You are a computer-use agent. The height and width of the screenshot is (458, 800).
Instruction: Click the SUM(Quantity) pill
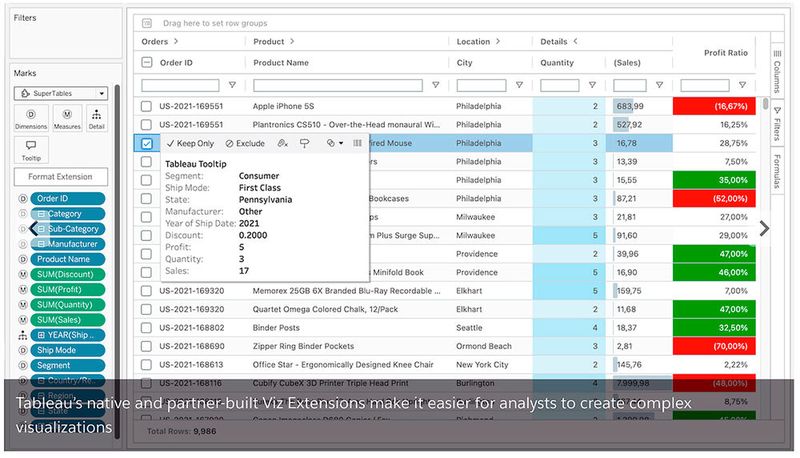(67, 304)
